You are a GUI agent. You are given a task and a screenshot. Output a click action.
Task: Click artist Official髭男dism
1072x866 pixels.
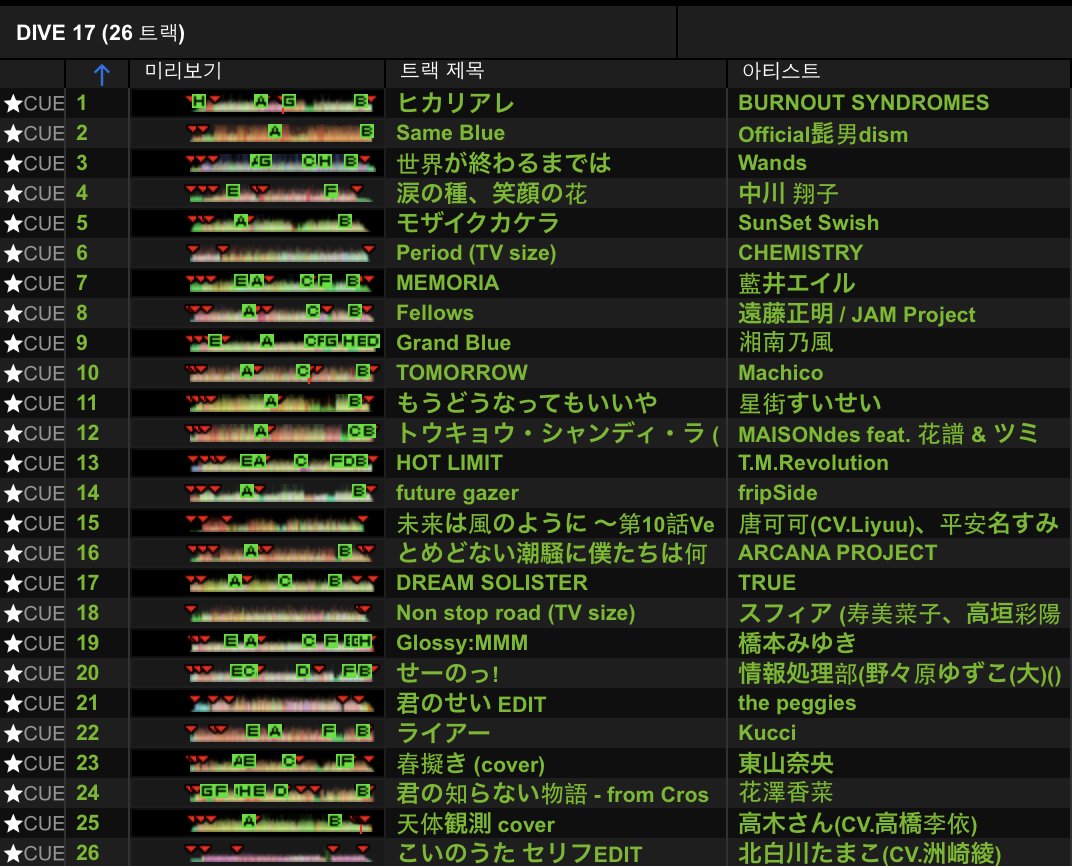click(x=823, y=133)
